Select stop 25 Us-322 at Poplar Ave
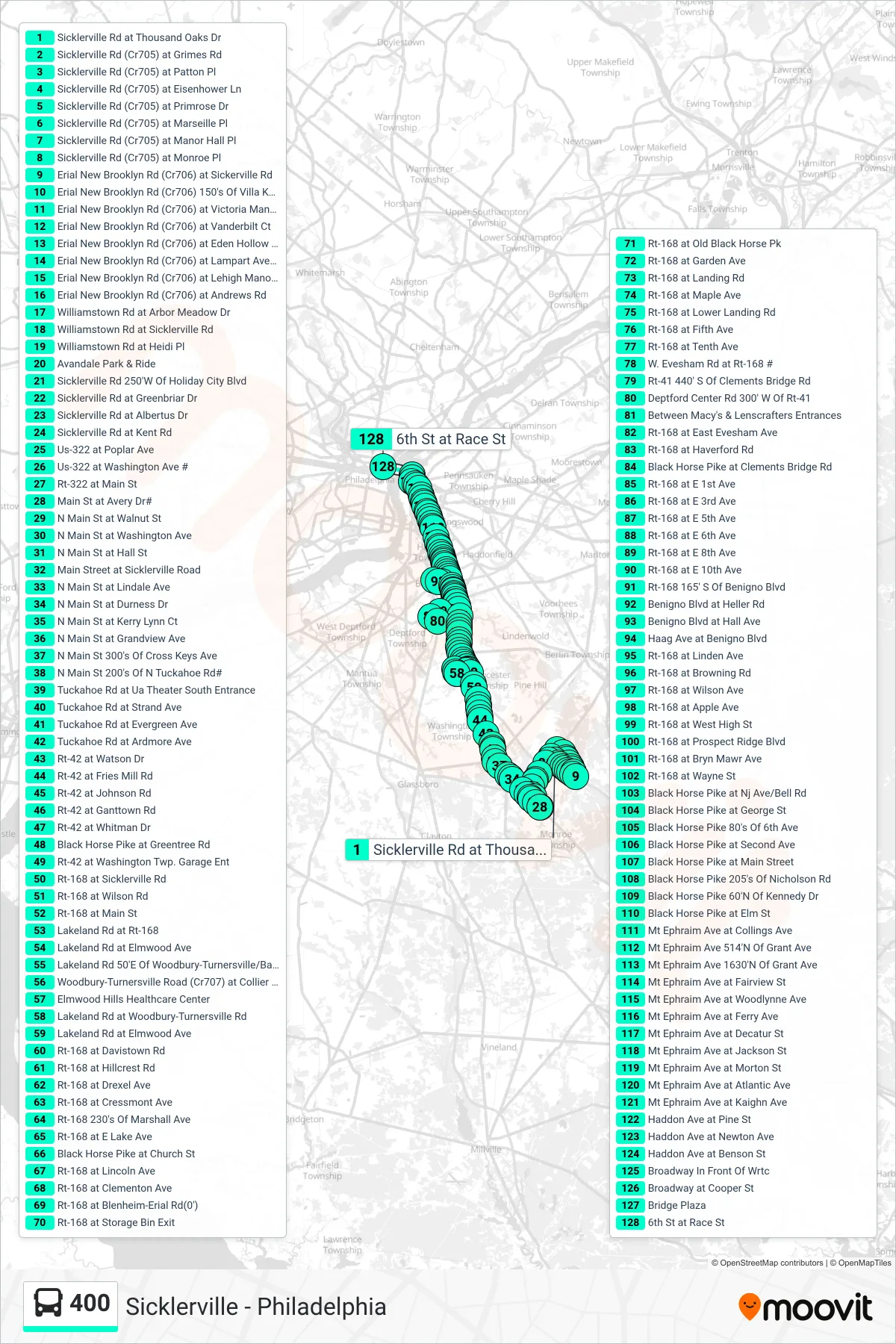The width and height of the screenshot is (896, 1344). (x=91, y=449)
